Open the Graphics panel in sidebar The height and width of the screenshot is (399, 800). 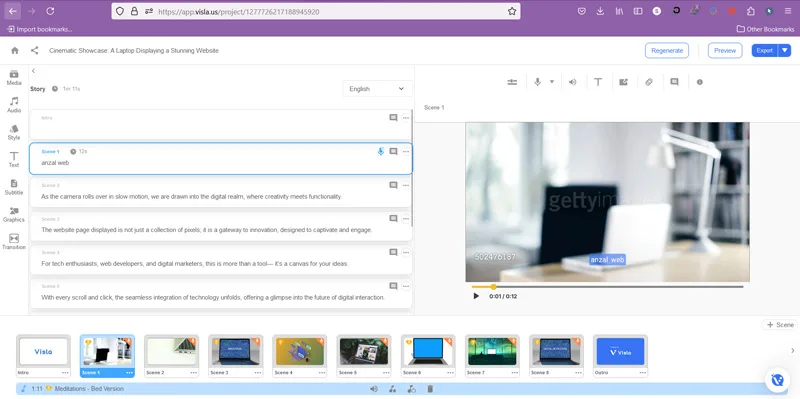pos(14,214)
